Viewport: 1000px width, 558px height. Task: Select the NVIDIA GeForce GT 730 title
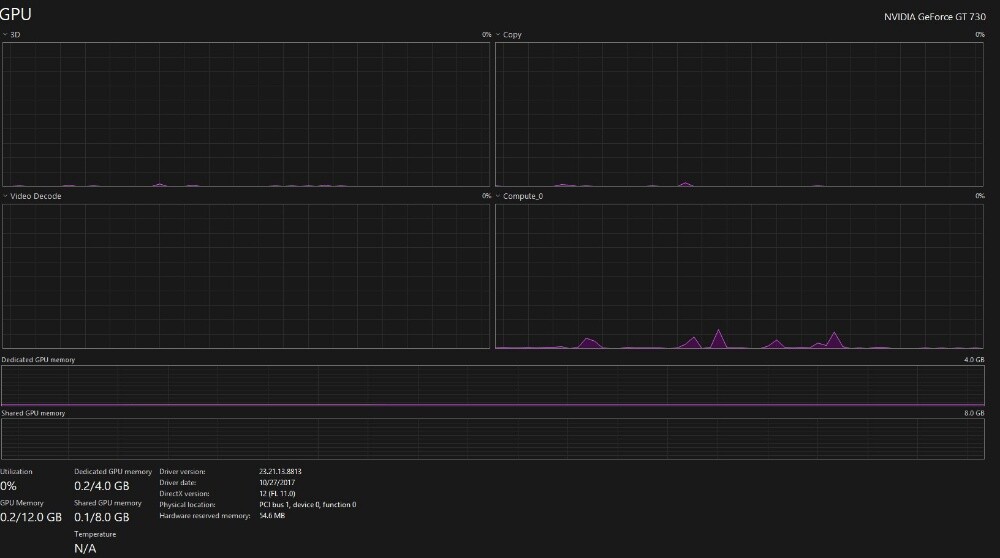pos(934,17)
